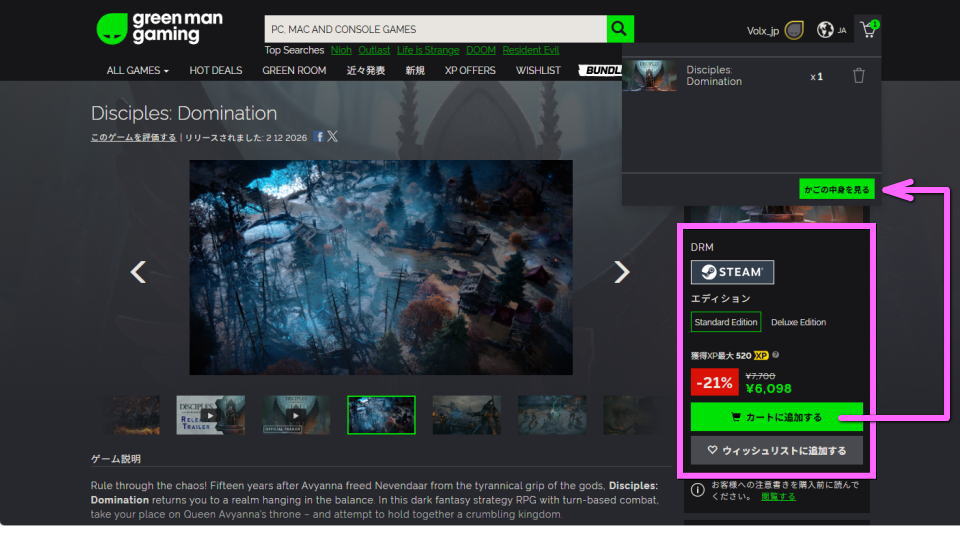Image resolution: width=960 pixels, height=540 pixels.
Task: Share the game on X
Action: (x=333, y=137)
